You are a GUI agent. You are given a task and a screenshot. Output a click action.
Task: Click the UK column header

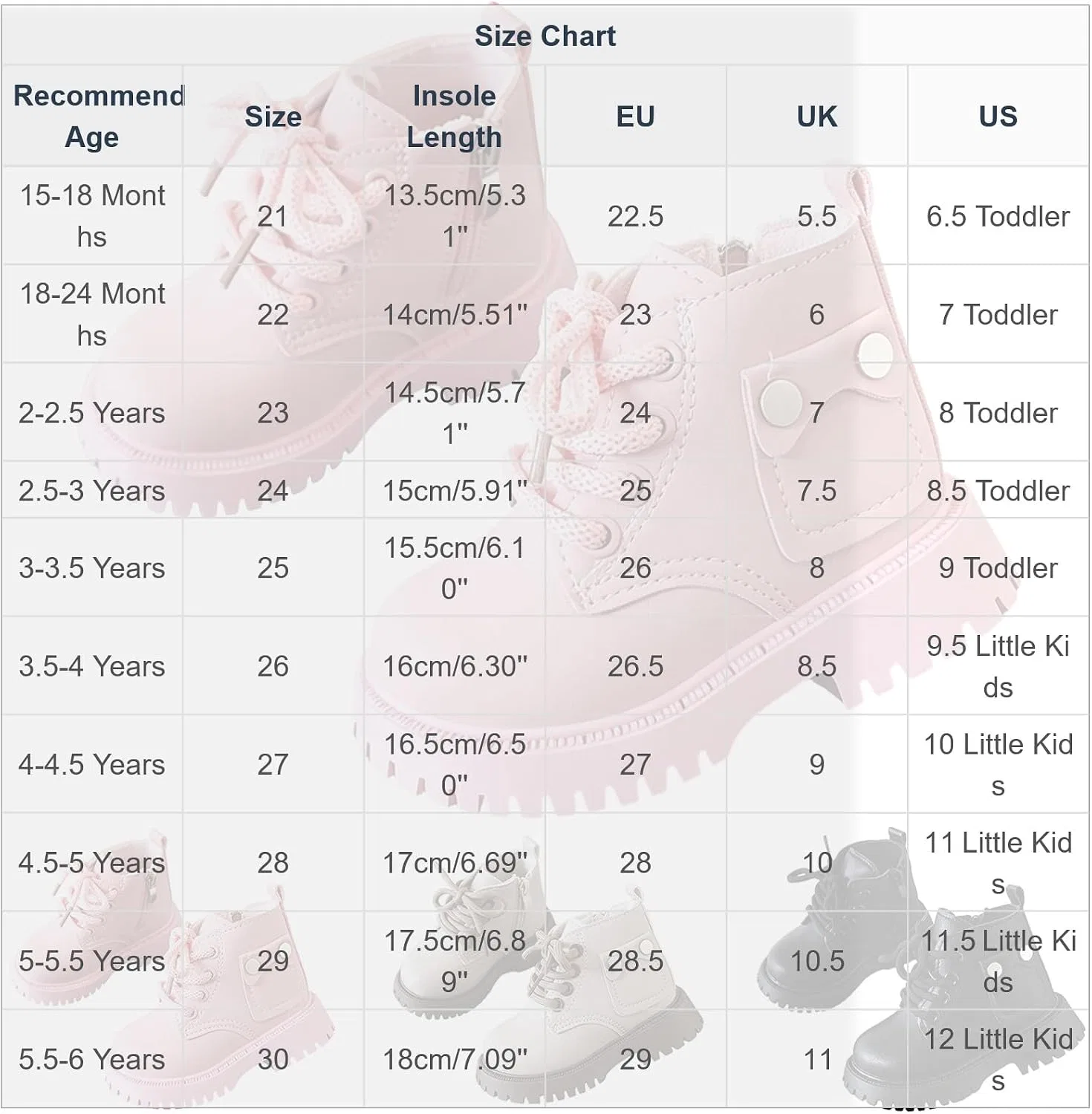point(817,116)
